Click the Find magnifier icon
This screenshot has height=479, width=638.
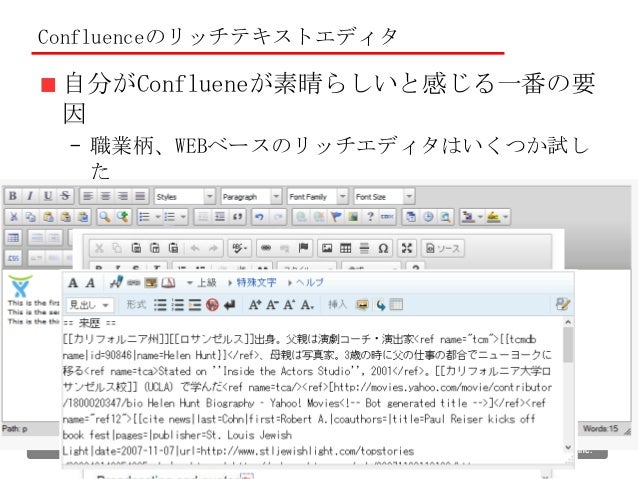click(x=105, y=217)
